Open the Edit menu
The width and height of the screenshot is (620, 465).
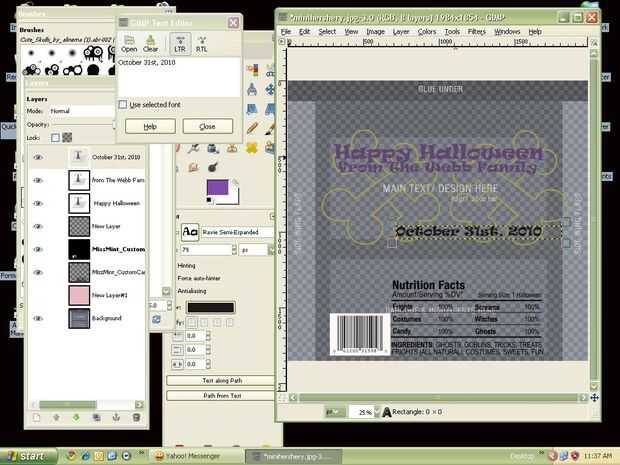pyautogui.click(x=304, y=32)
